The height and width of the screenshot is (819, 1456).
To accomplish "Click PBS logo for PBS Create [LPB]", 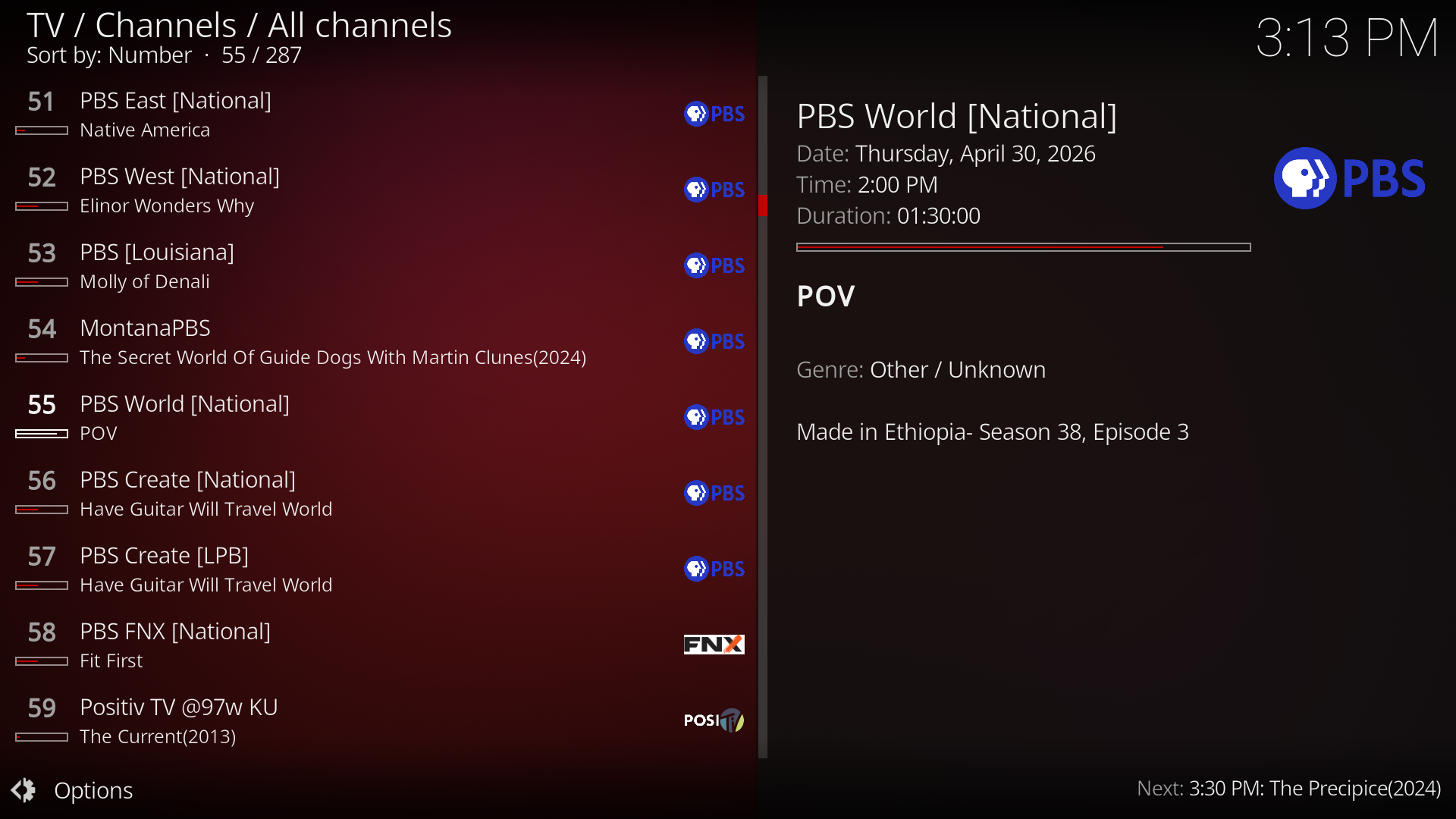I will click(714, 569).
